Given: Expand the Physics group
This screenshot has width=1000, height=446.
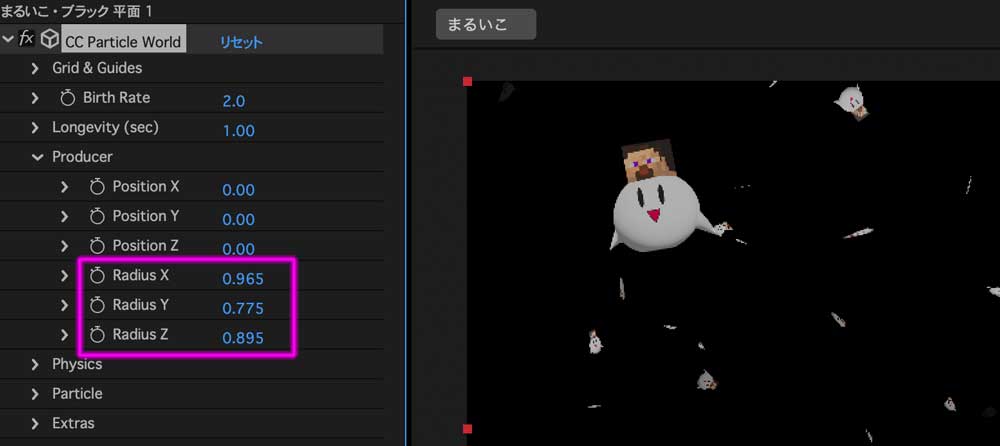Looking at the screenshot, I should tap(36, 364).
